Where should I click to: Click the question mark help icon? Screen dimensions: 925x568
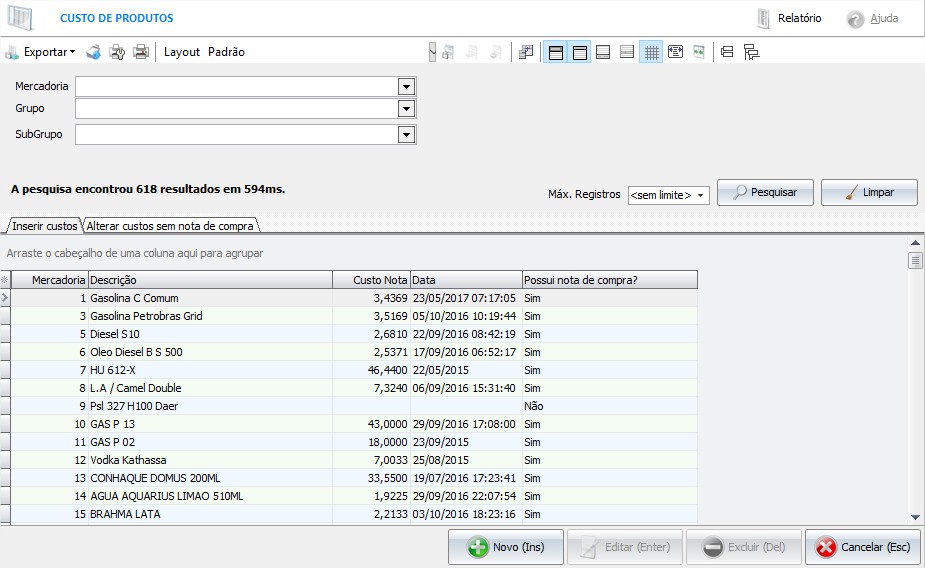[855, 19]
